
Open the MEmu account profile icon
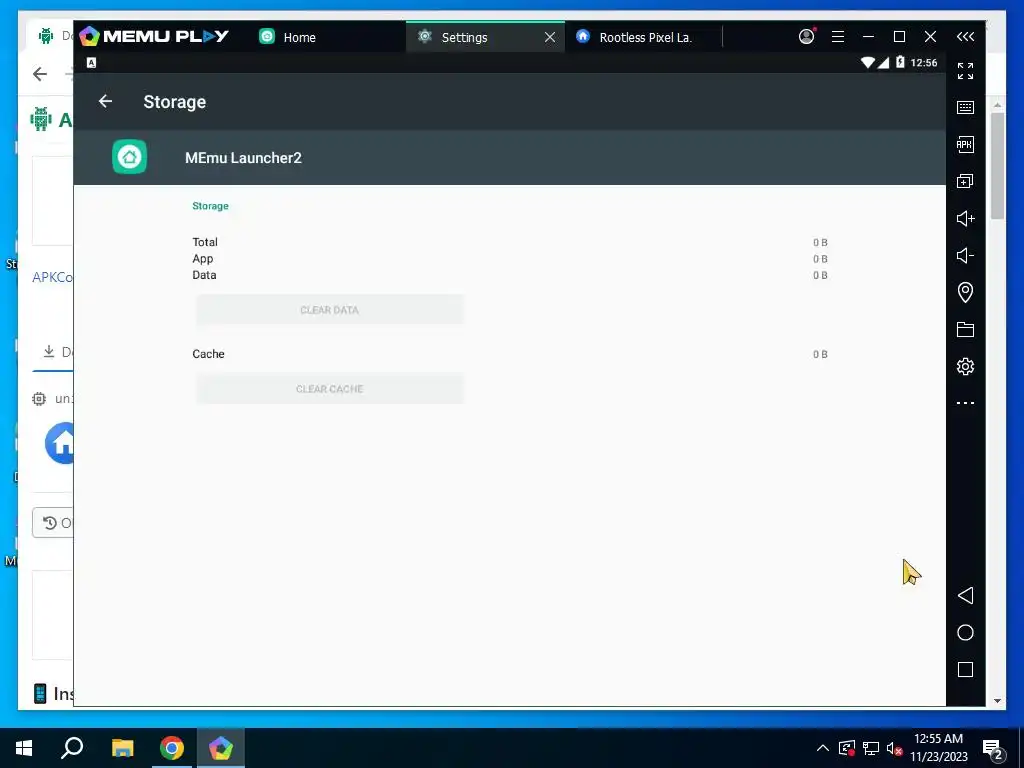click(807, 37)
